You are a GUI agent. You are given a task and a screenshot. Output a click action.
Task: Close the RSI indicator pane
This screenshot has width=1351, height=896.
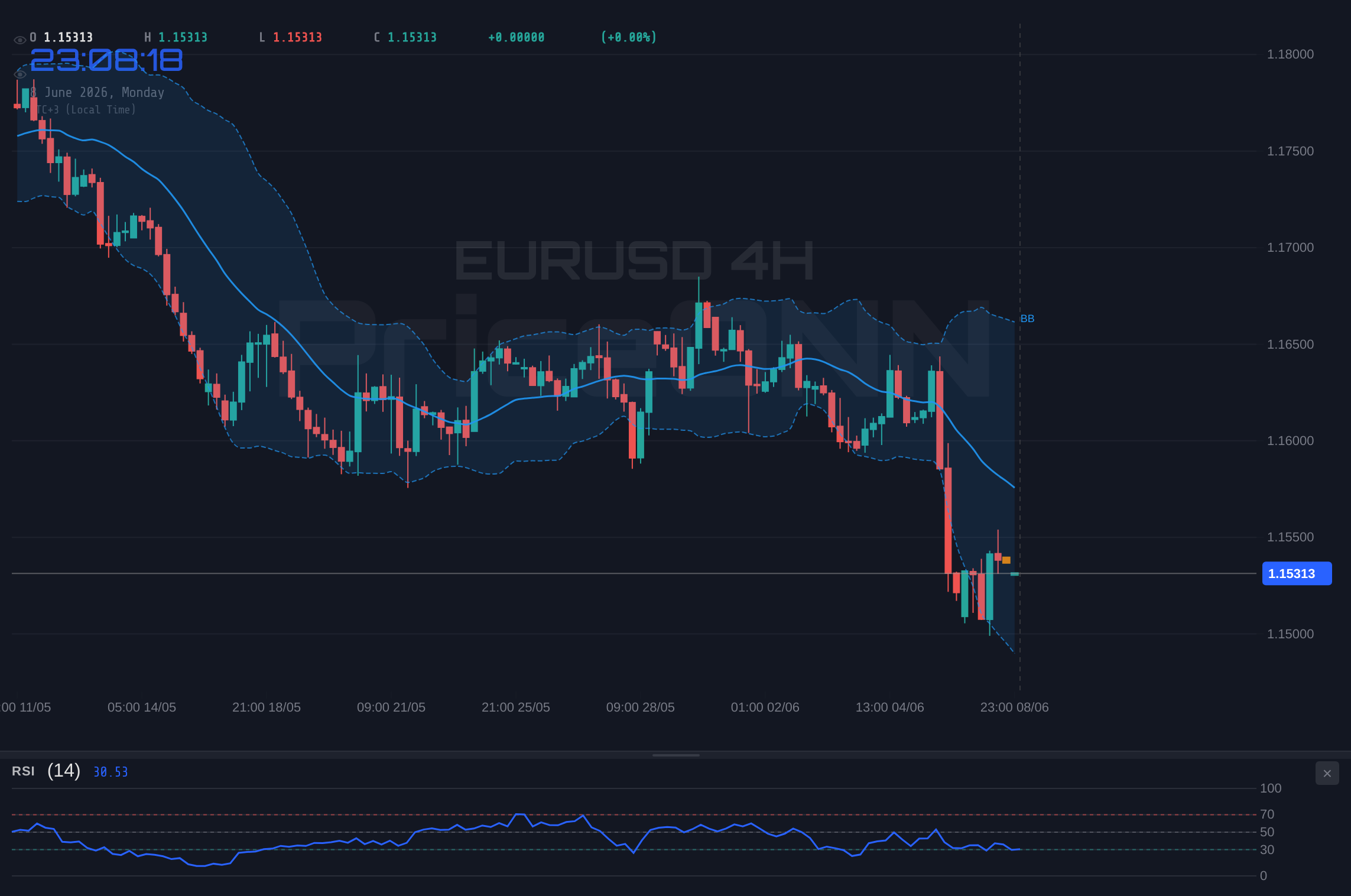coord(1327,773)
